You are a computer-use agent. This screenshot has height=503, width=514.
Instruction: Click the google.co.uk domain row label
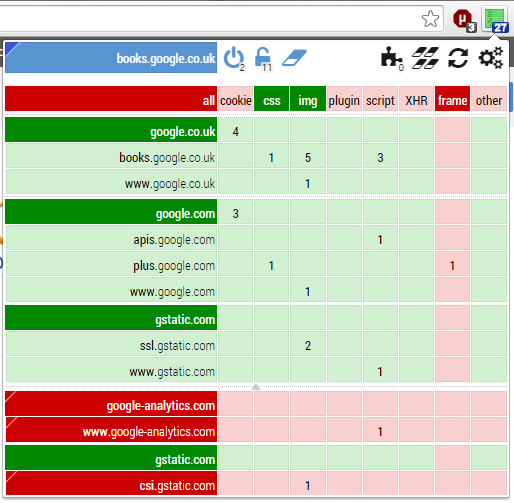tap(111, 130)
